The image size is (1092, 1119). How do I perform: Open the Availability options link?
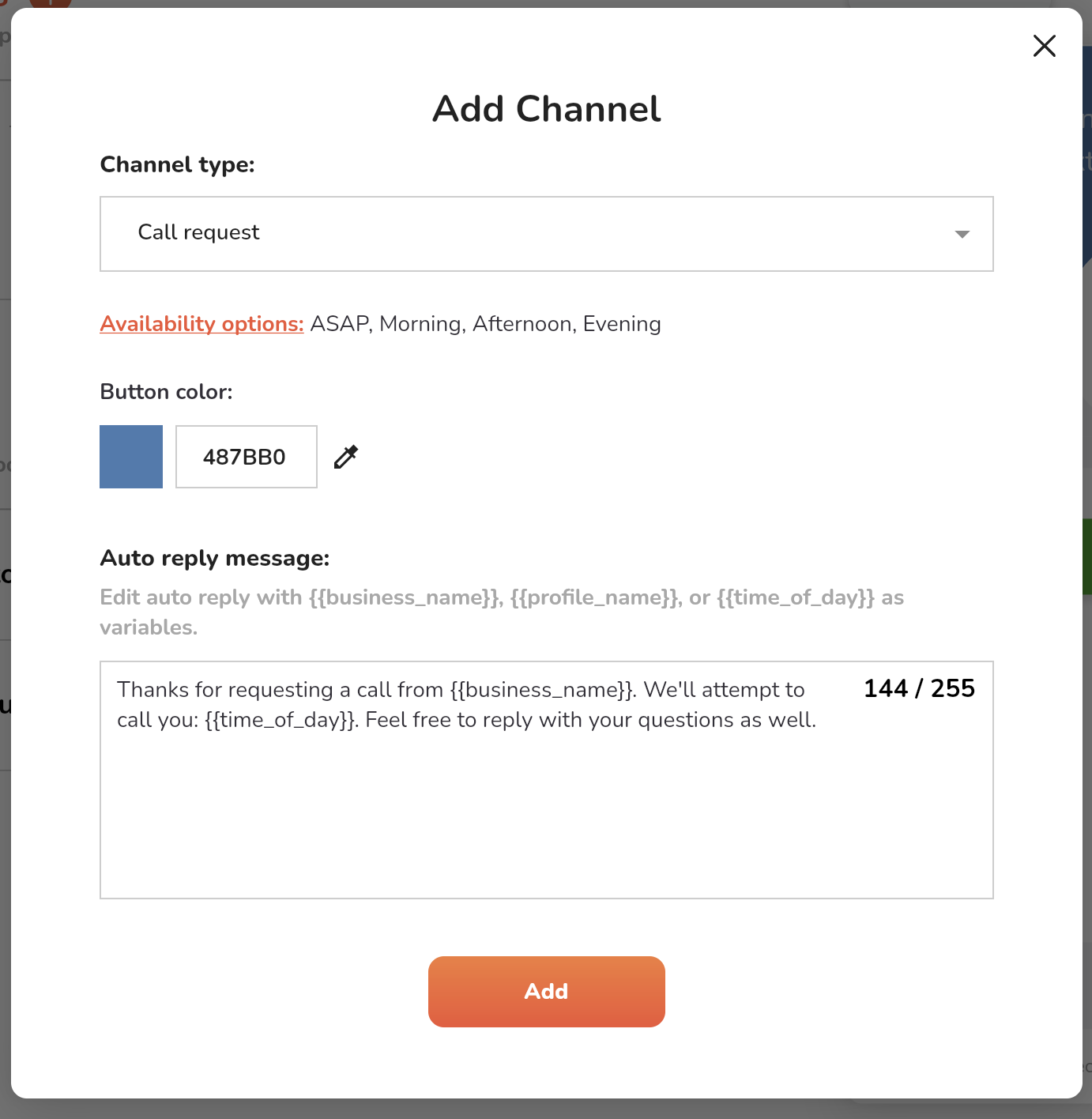click(x=201, y=324)
